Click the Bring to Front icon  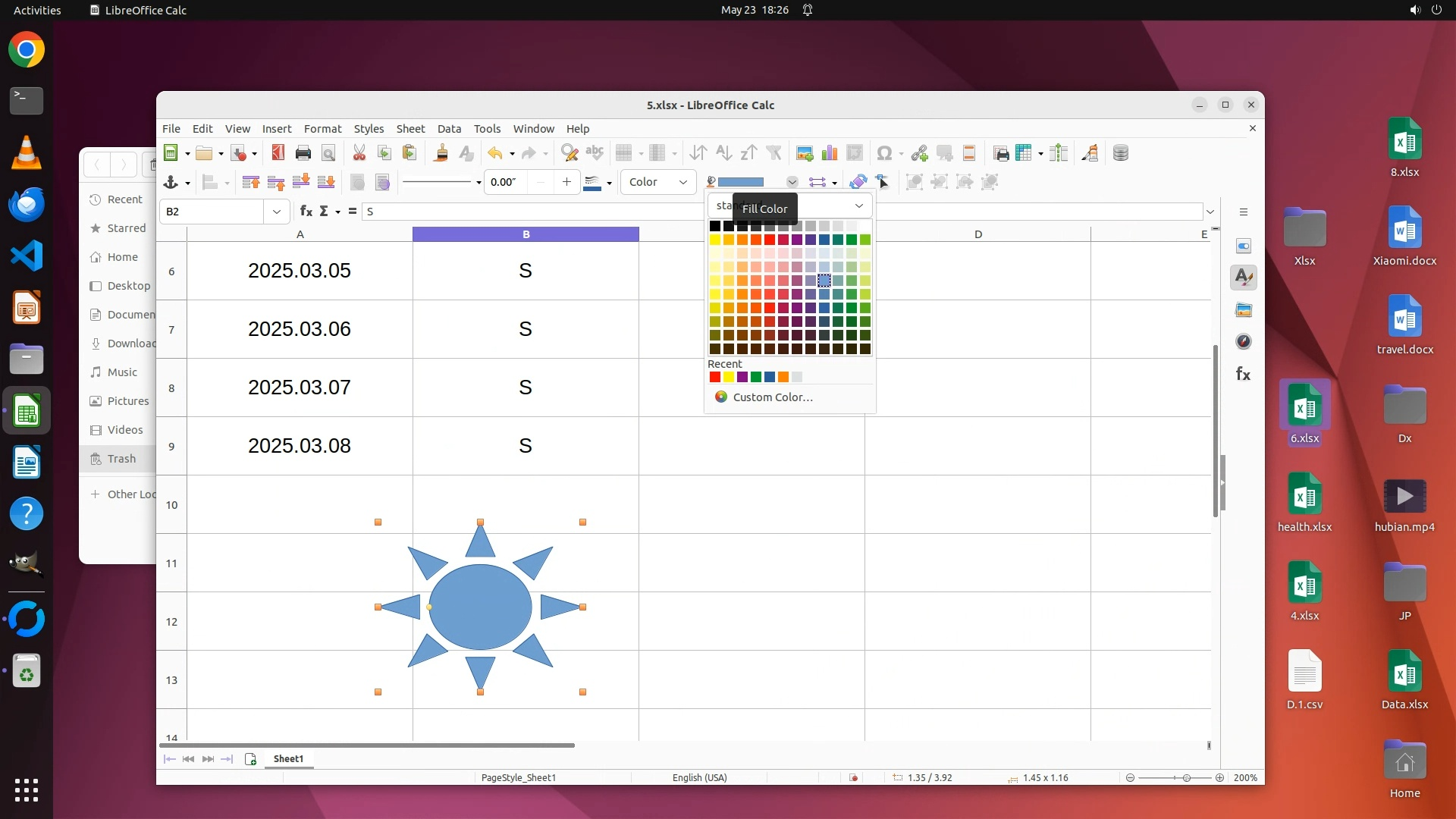[x=250, y=182]
